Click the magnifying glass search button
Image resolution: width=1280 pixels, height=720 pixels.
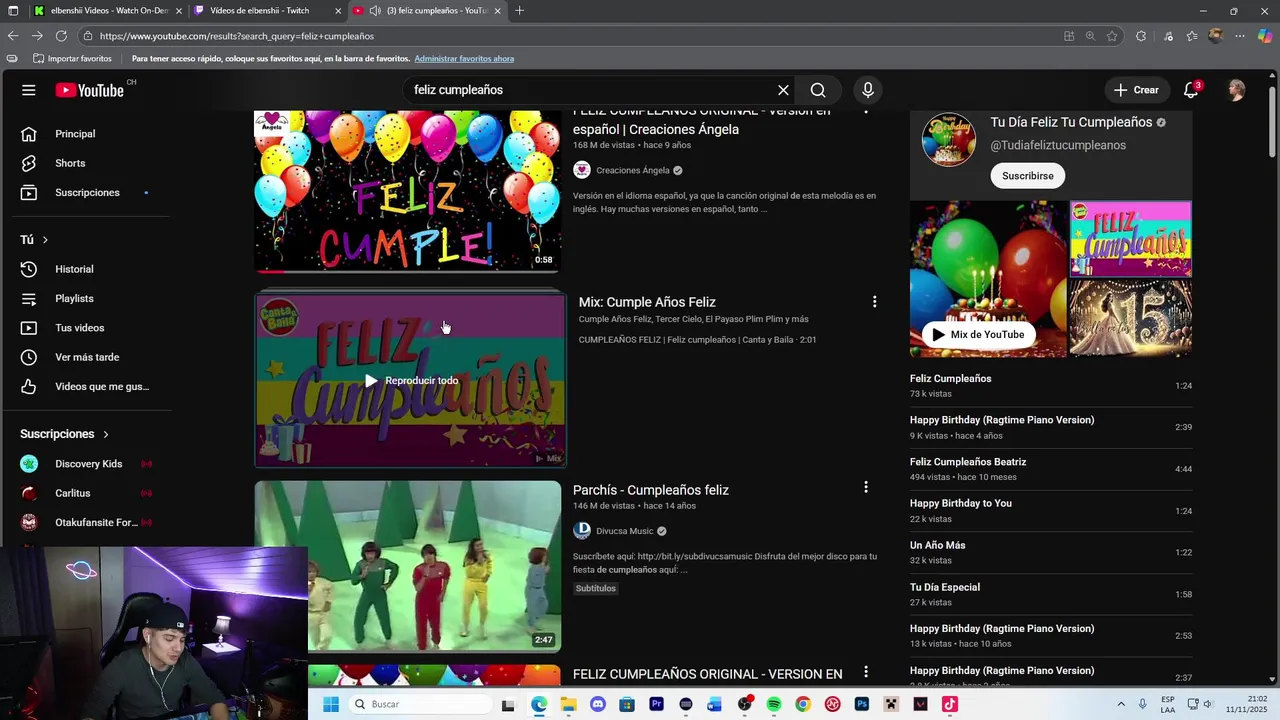point(818,90)
